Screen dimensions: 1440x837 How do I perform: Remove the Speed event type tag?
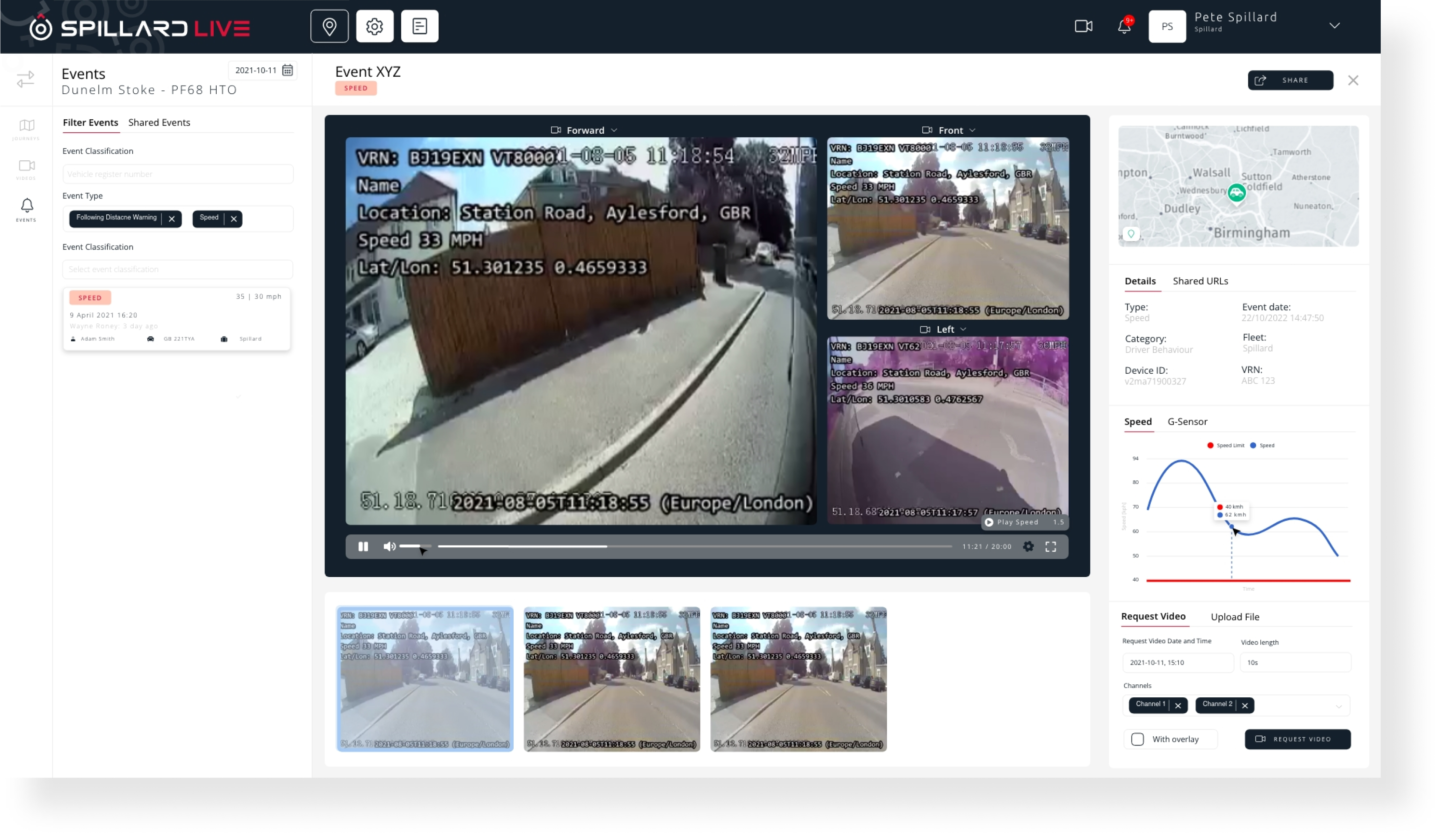coord(234,219)
